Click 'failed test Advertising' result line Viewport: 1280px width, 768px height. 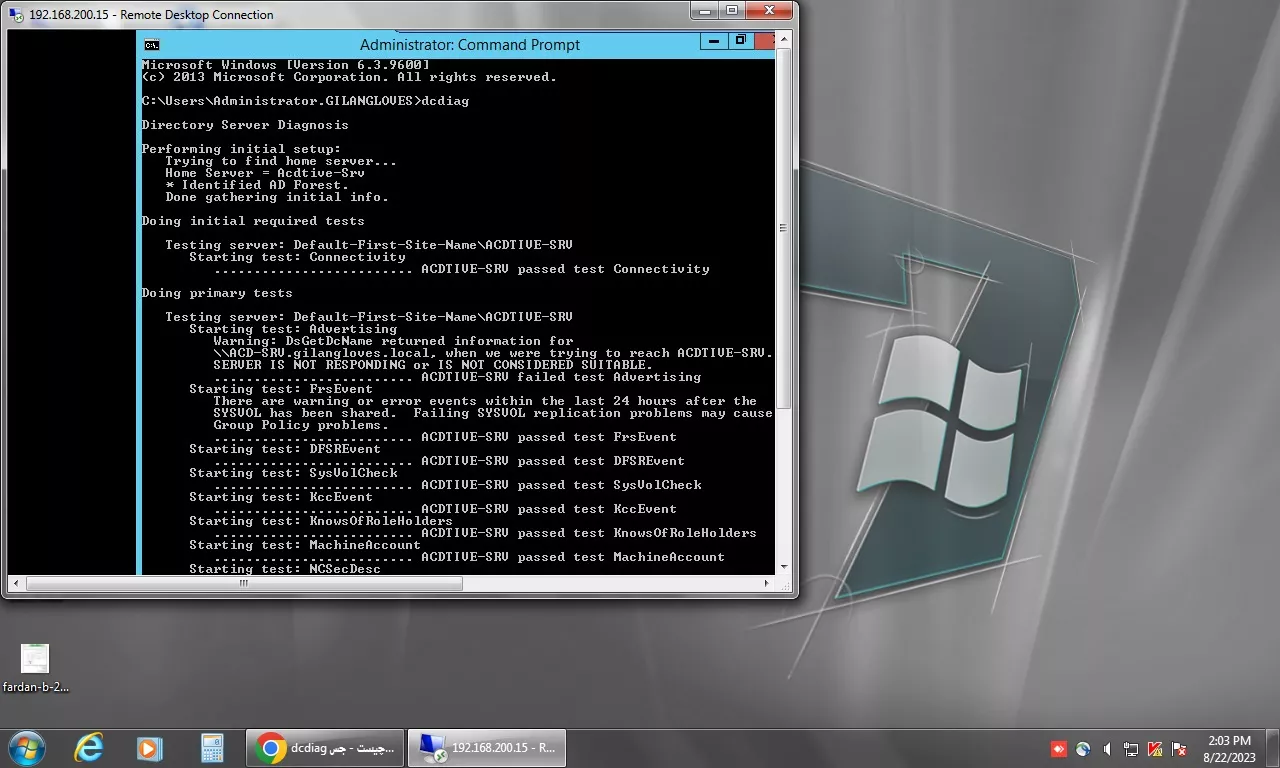pyautogui.click(x=457, y=377)
